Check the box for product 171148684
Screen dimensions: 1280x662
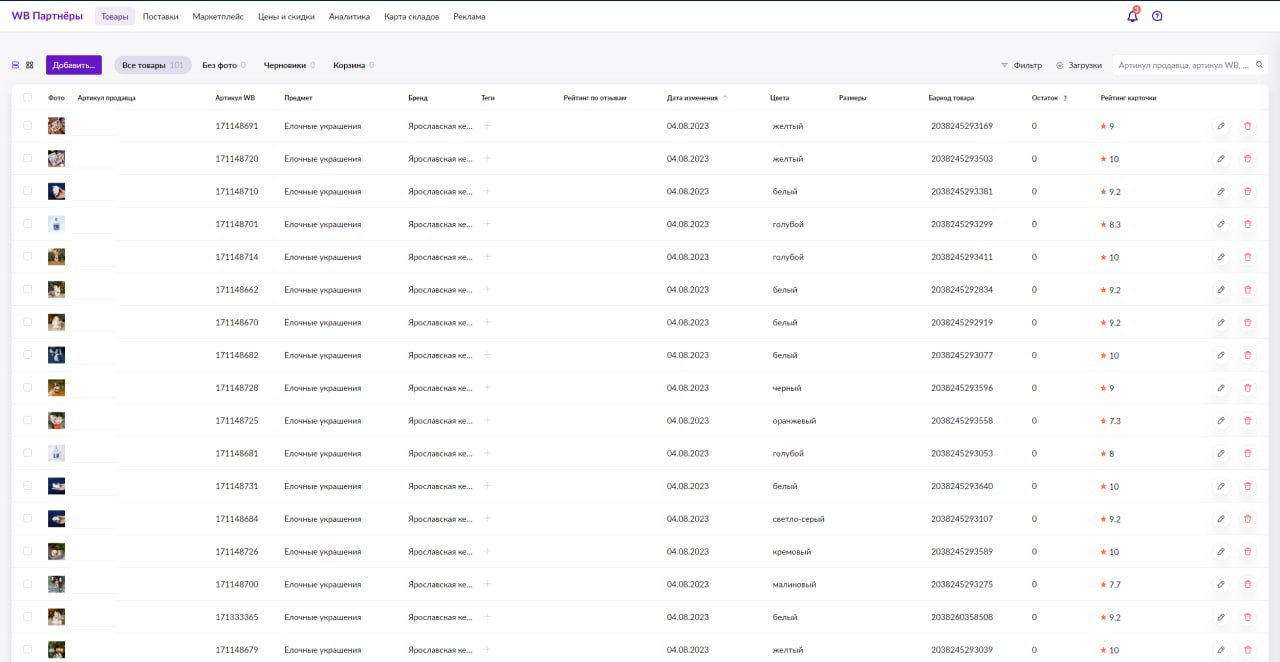27,519
